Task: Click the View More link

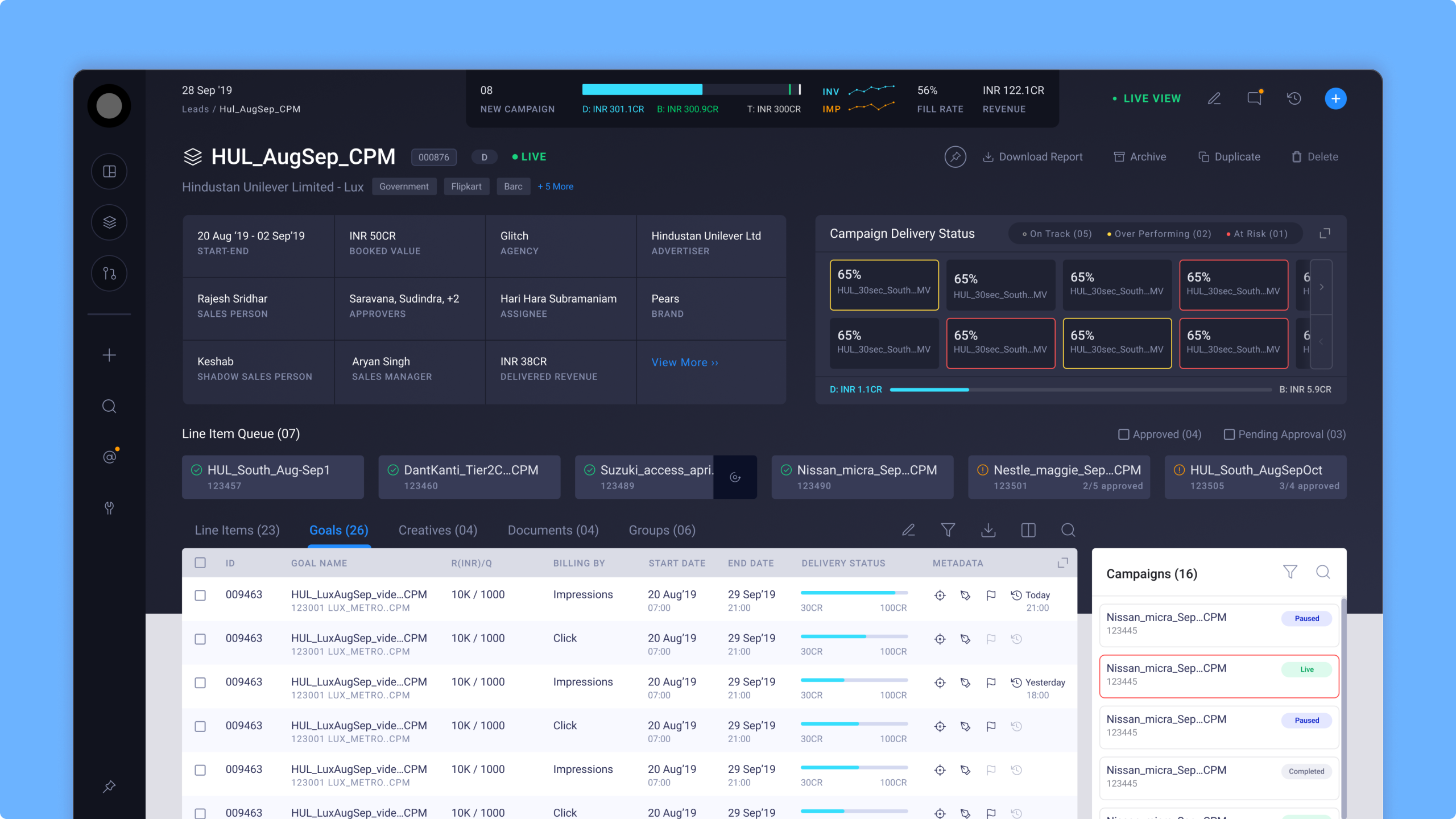Action: 685,362
